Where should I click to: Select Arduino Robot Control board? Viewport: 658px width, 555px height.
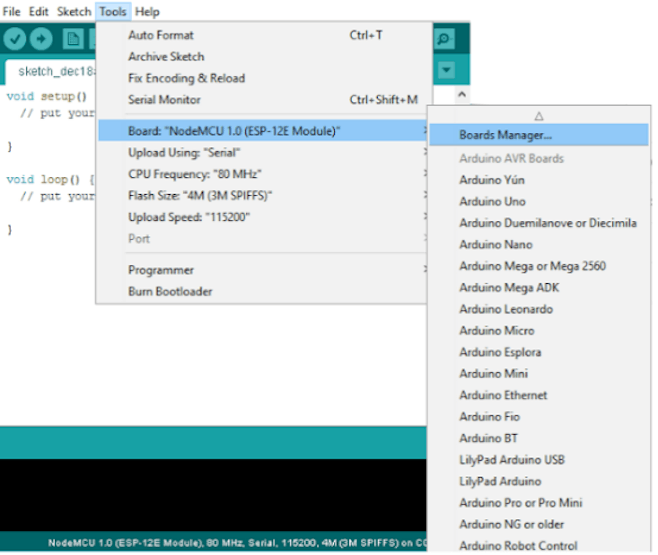click(539, 546)
